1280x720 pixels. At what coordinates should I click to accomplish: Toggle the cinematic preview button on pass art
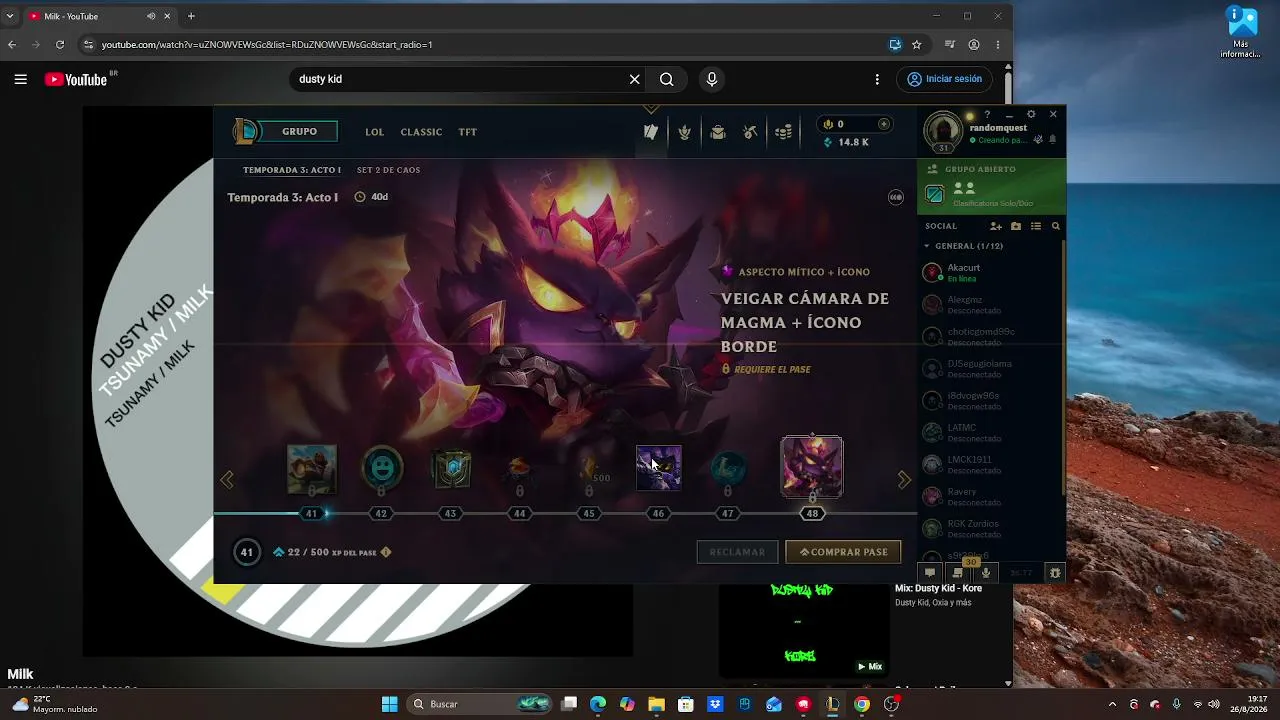[x=896, y=197]
